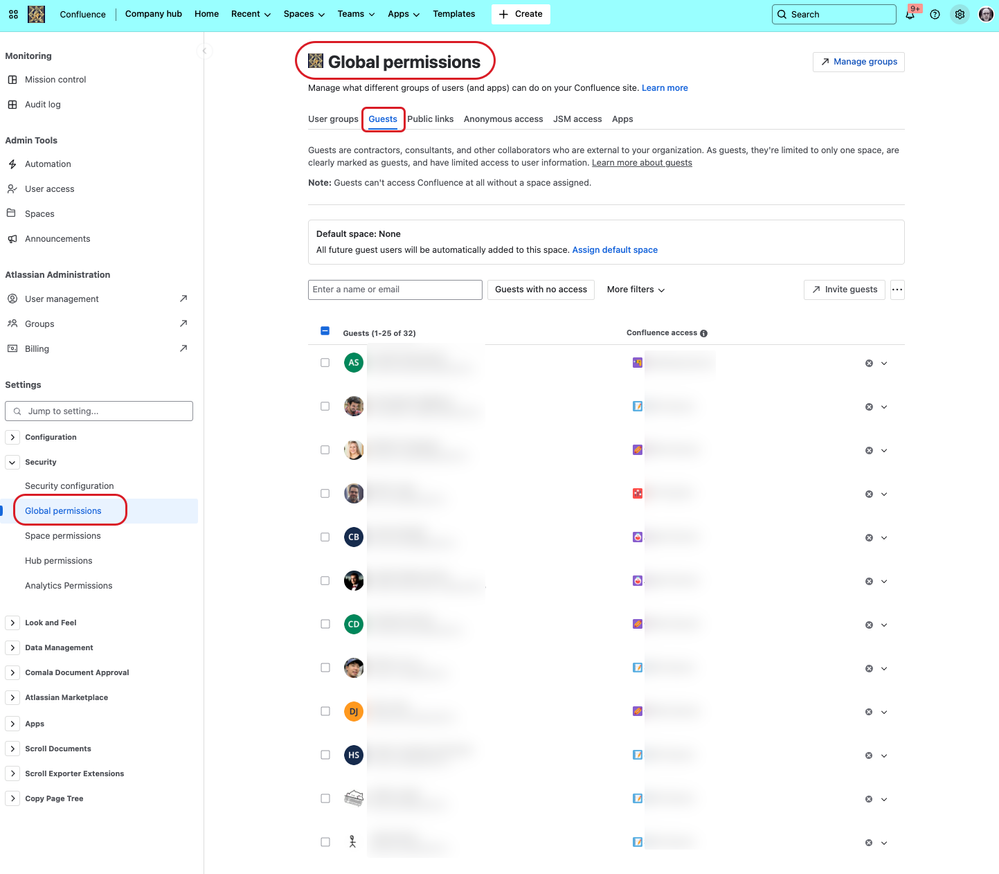Image resolution: width=999 pixels, height=874 pixels.
Task: Open the Hub permissions settings page
Action: [x=59, y=561]
